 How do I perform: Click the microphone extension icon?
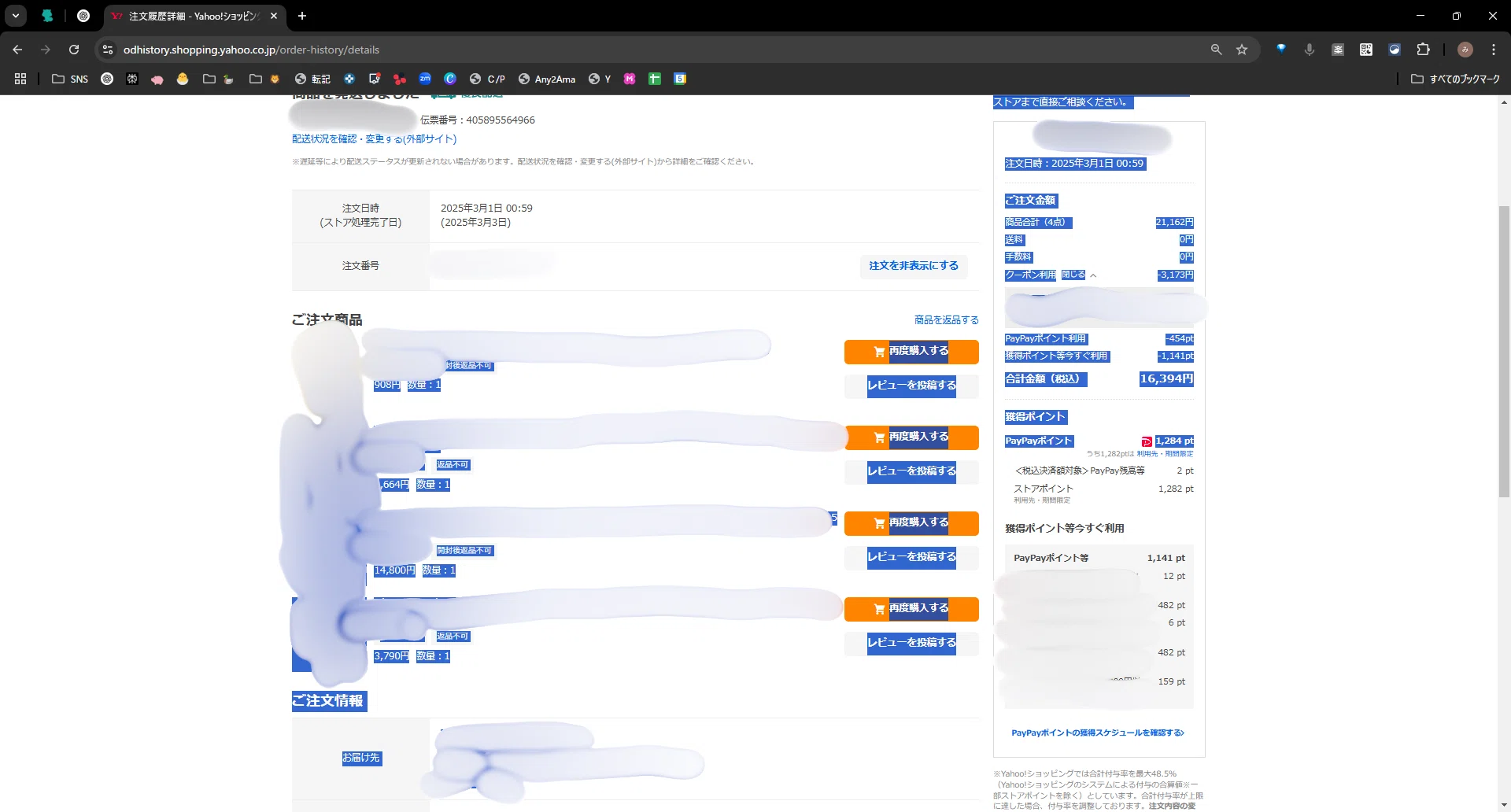click(x=1310, y=50)
